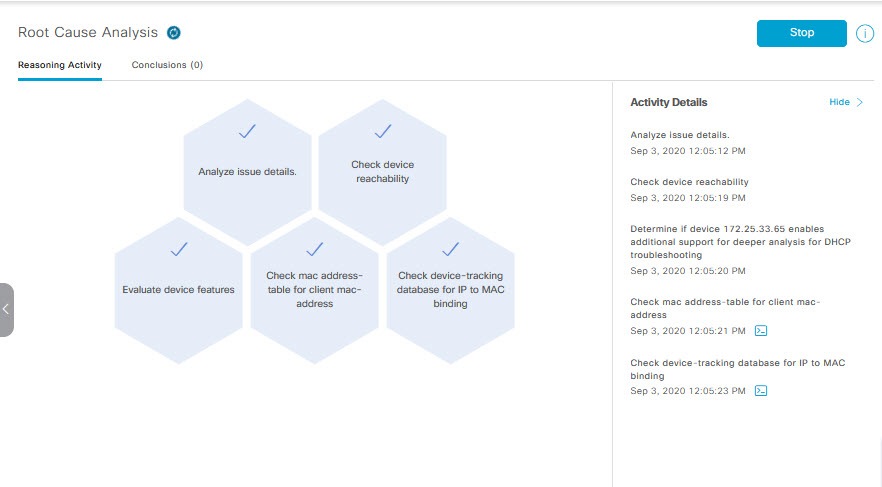The image size is (882, 487).
Task: Expand the left side panel handle
Action: click(7, 309)
